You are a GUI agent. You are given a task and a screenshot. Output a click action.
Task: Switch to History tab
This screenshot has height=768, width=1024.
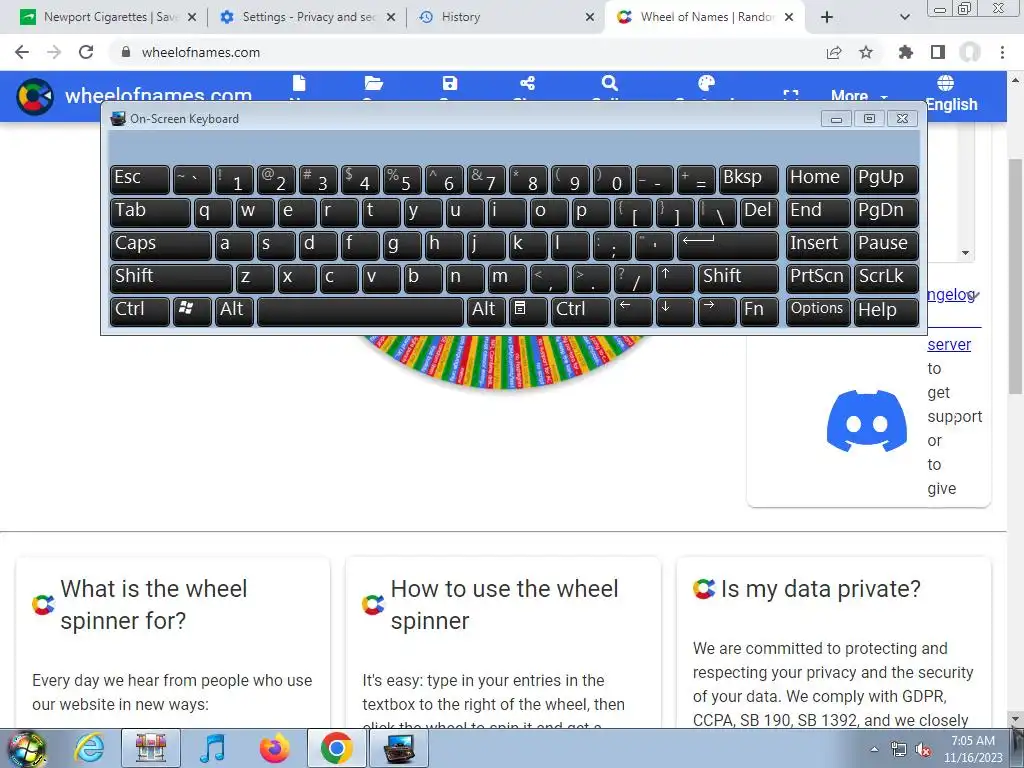click(x=506, y=17)
